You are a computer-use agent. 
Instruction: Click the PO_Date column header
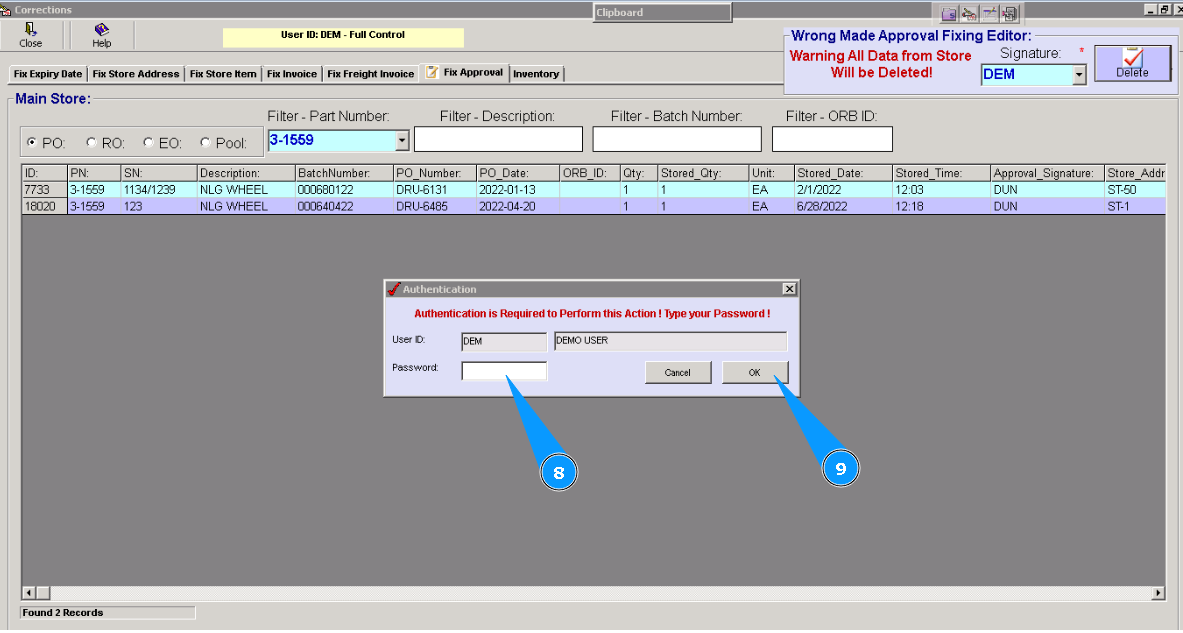point(518,174)
